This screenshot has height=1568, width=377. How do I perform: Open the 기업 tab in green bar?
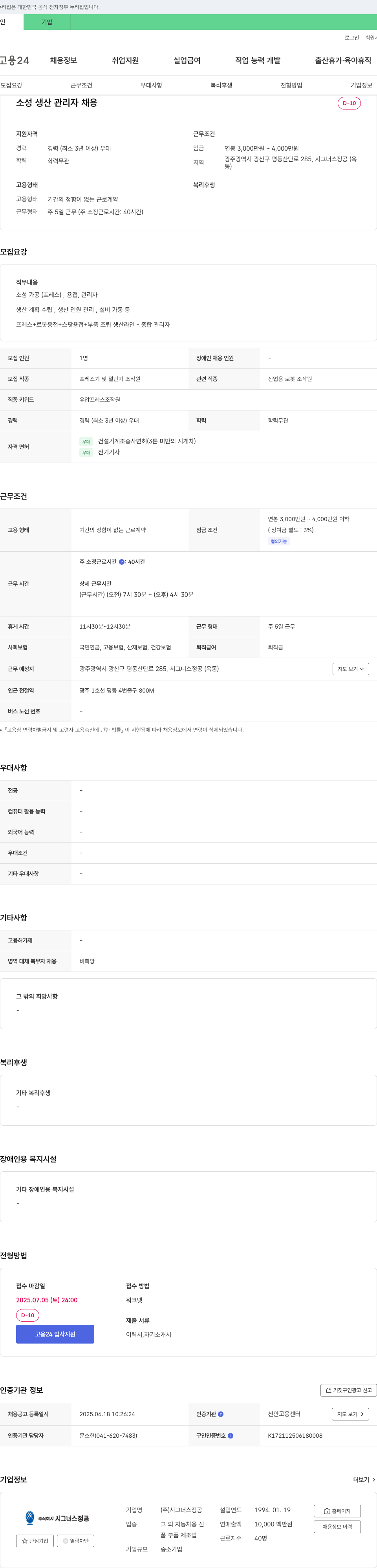pyautogui.click(x=47, y=22)
